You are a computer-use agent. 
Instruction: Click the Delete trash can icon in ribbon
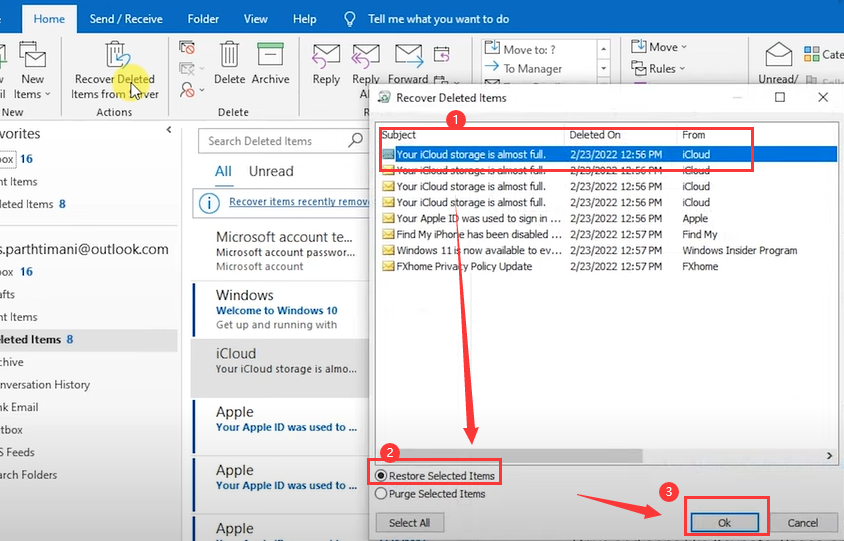229,55
